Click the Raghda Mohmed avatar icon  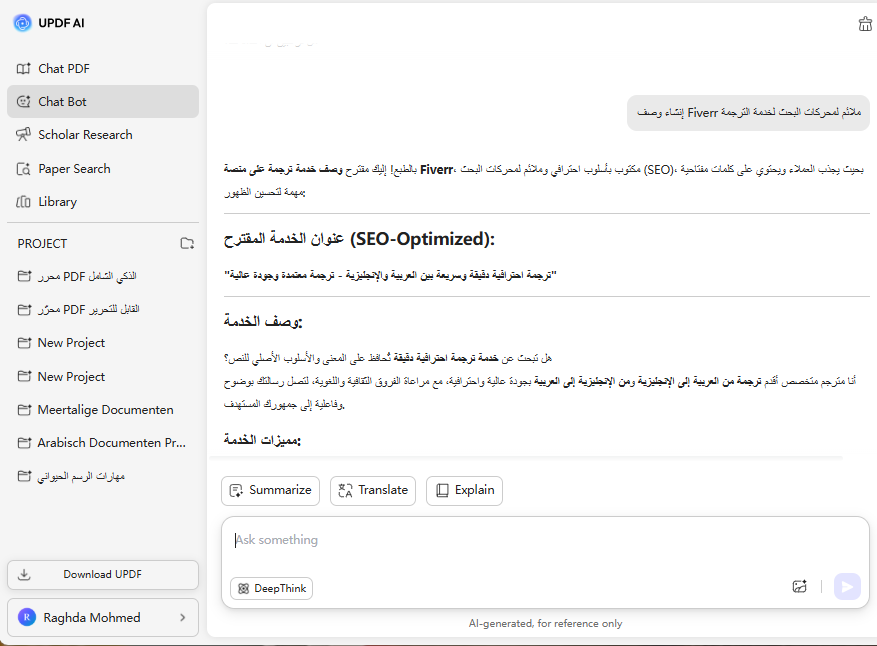[x=27, y=617]
